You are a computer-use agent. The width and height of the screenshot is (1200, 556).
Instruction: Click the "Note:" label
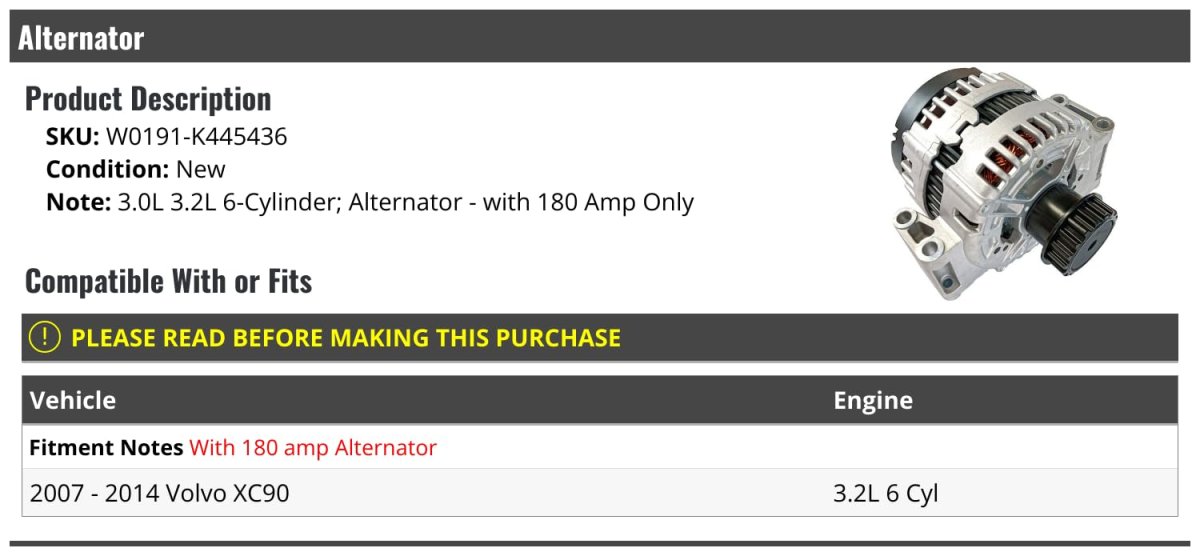pyautogui.click(x=78, y=202)
